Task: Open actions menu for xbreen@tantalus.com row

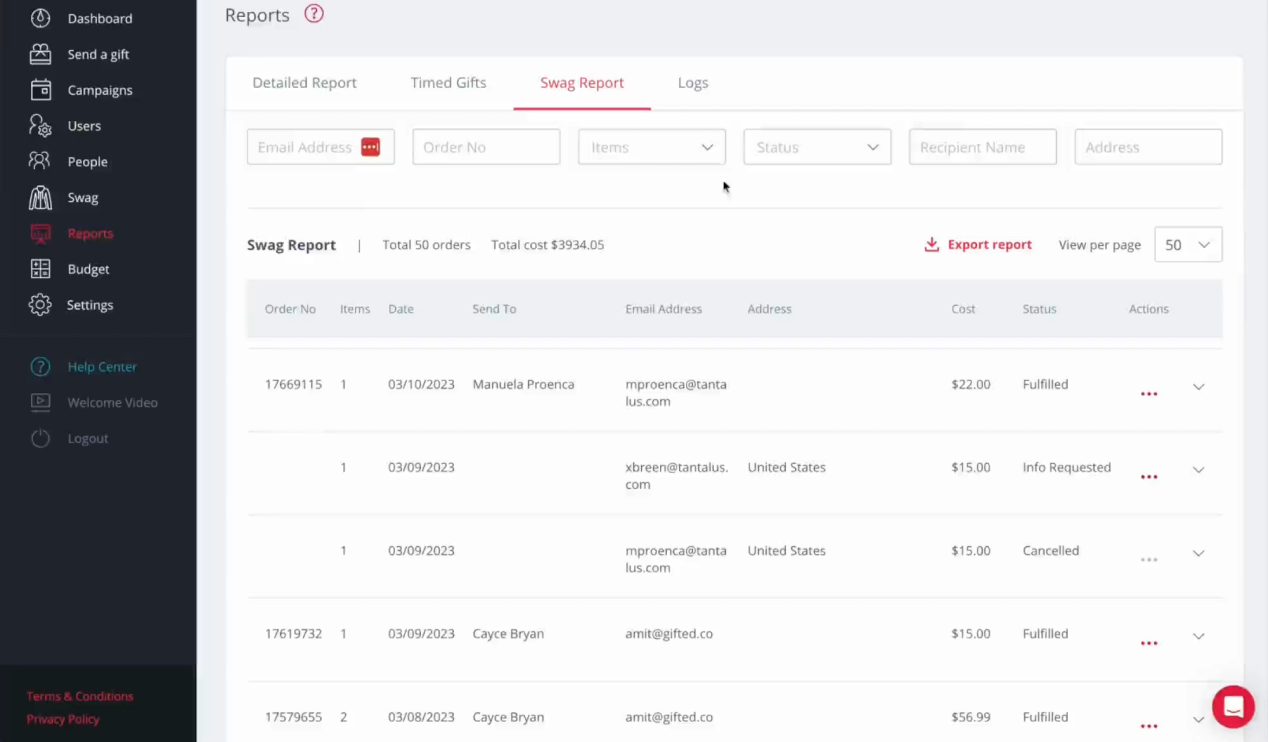Action: [x=1149, y=477]
